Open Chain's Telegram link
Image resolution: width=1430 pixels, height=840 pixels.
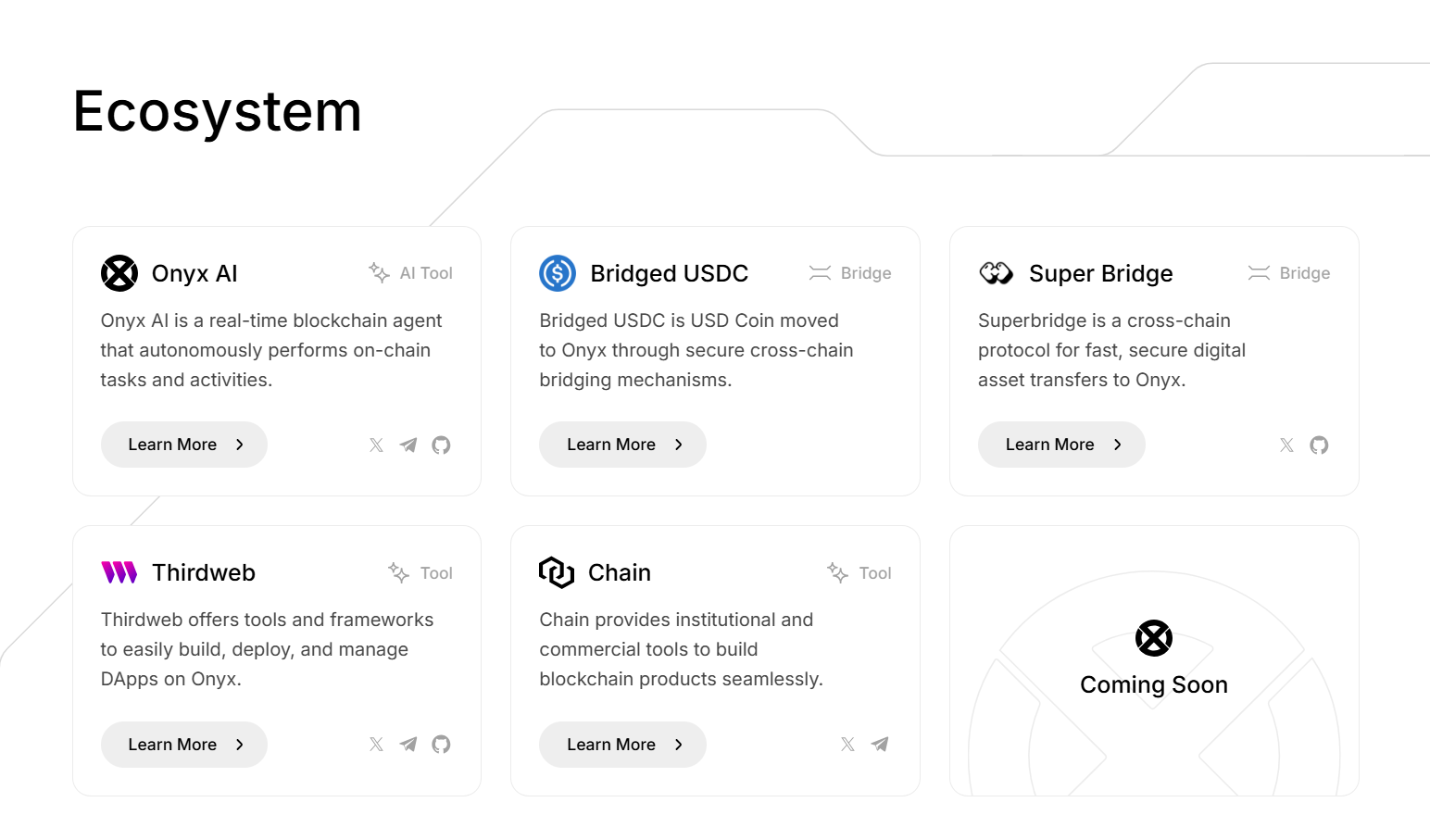(x=880, y=745)
